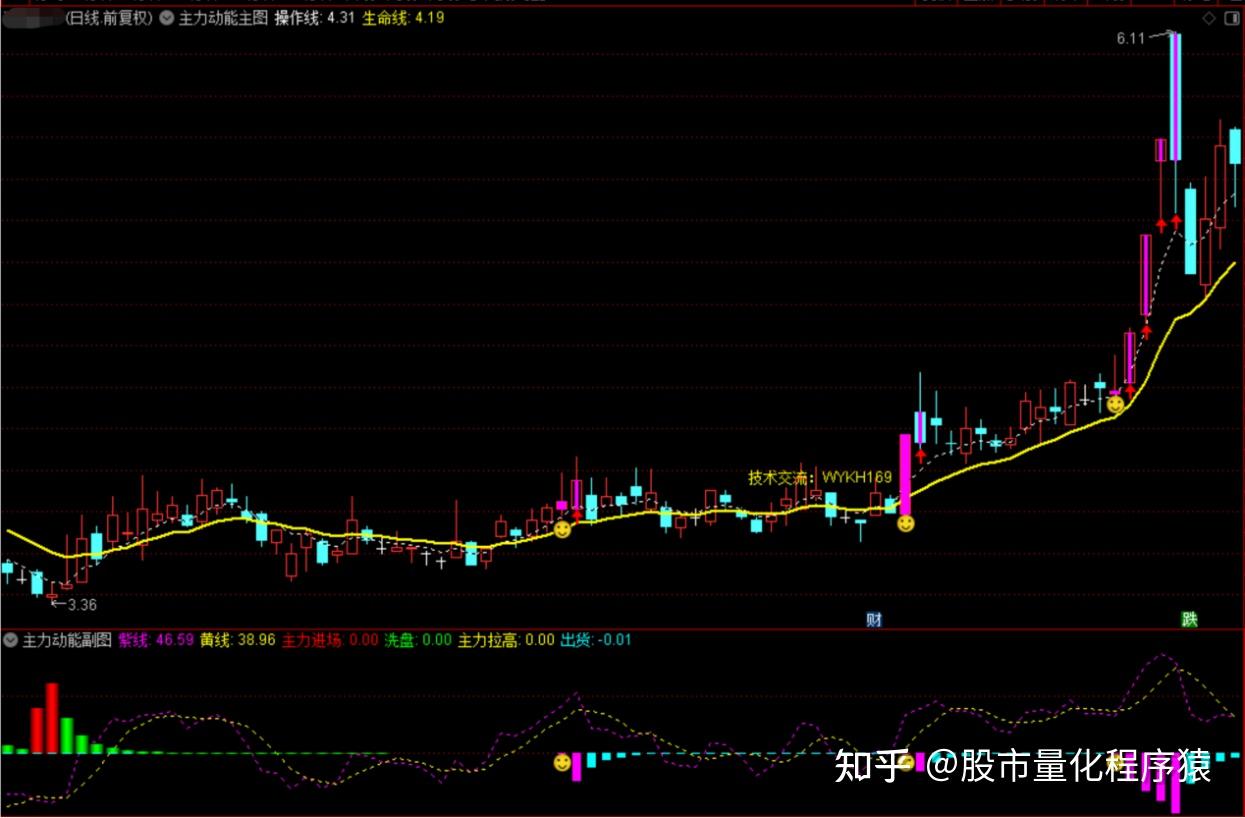Click the 主力进场: 0.00 readout

[330, 640]
